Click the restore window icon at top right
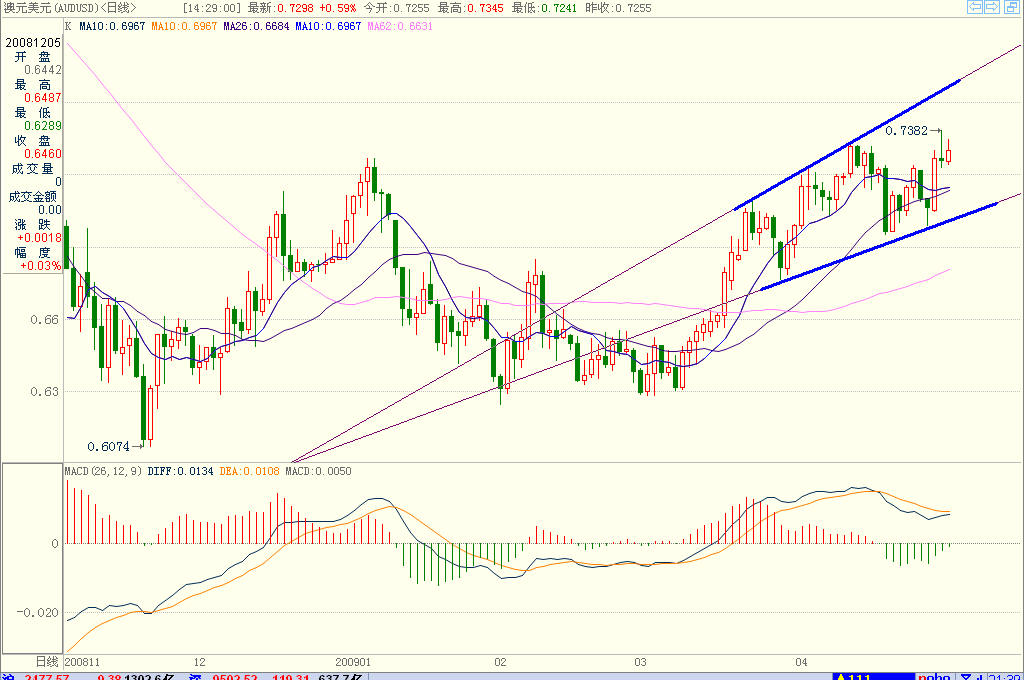The width and height of the screenshot is (1024, 680). (1011, 7)
